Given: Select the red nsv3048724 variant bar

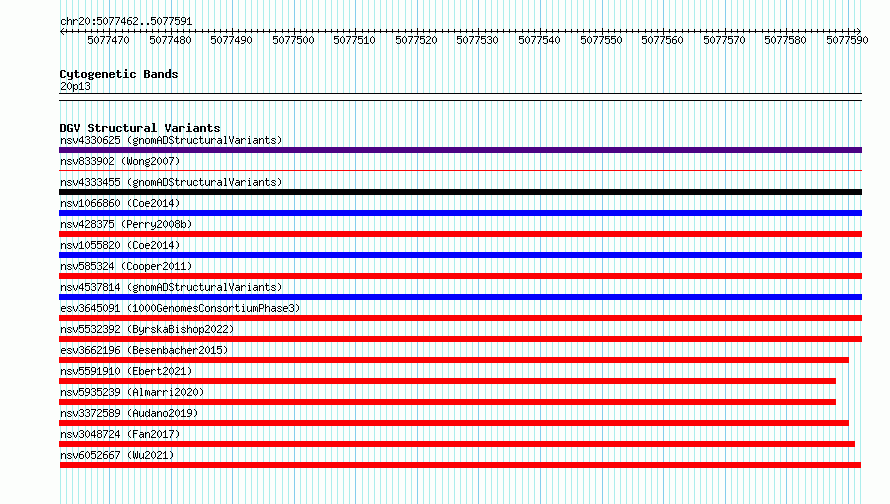Looking at the screenshot, I should 457,444.
